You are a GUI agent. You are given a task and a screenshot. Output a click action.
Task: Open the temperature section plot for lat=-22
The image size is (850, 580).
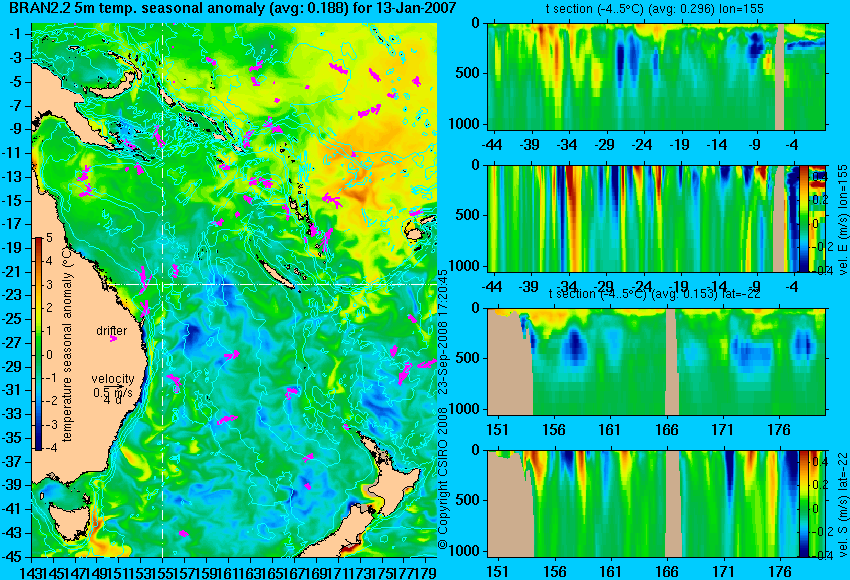click(x=656, y=362)
